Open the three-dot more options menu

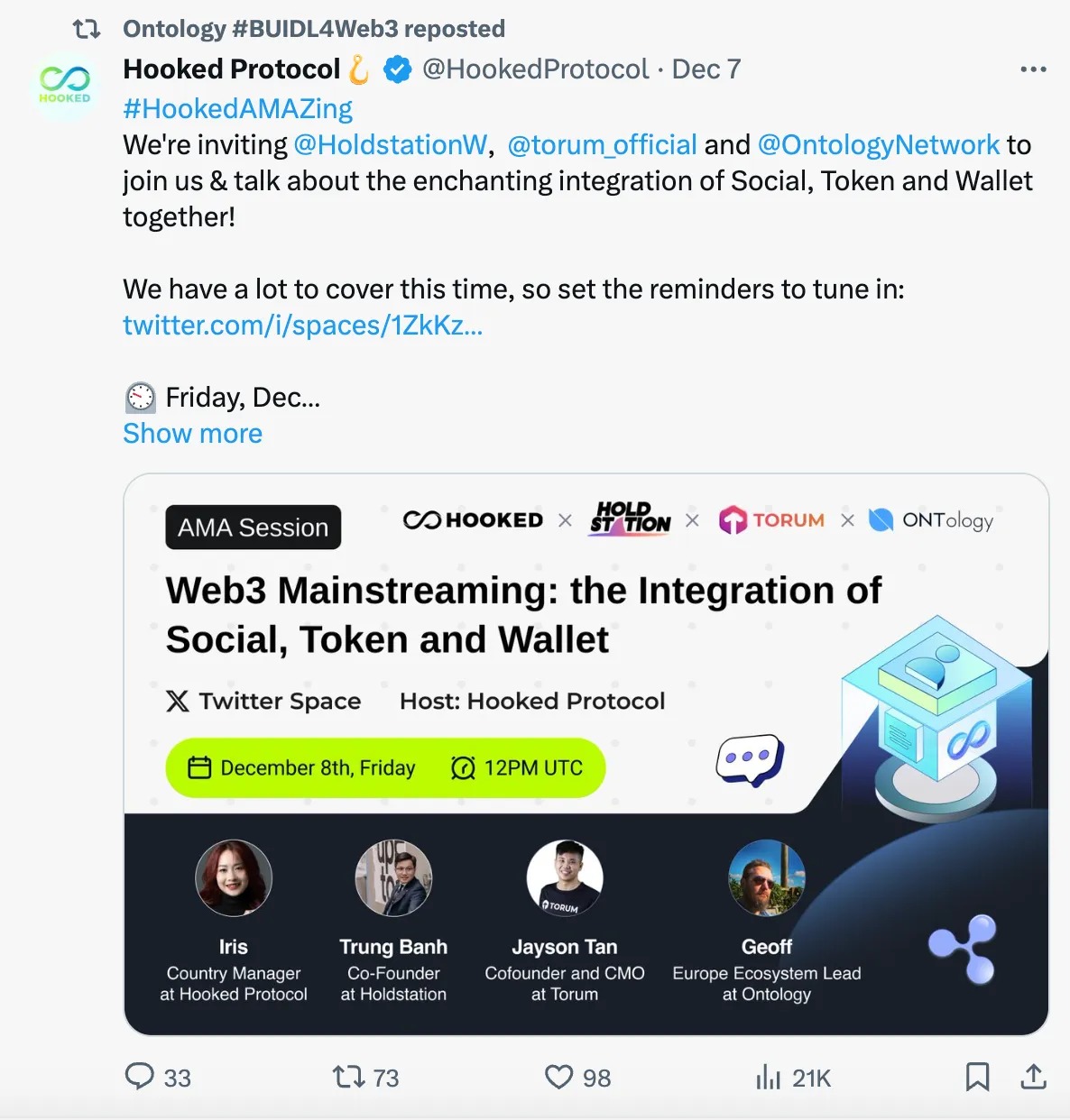tap(1033, 69)
